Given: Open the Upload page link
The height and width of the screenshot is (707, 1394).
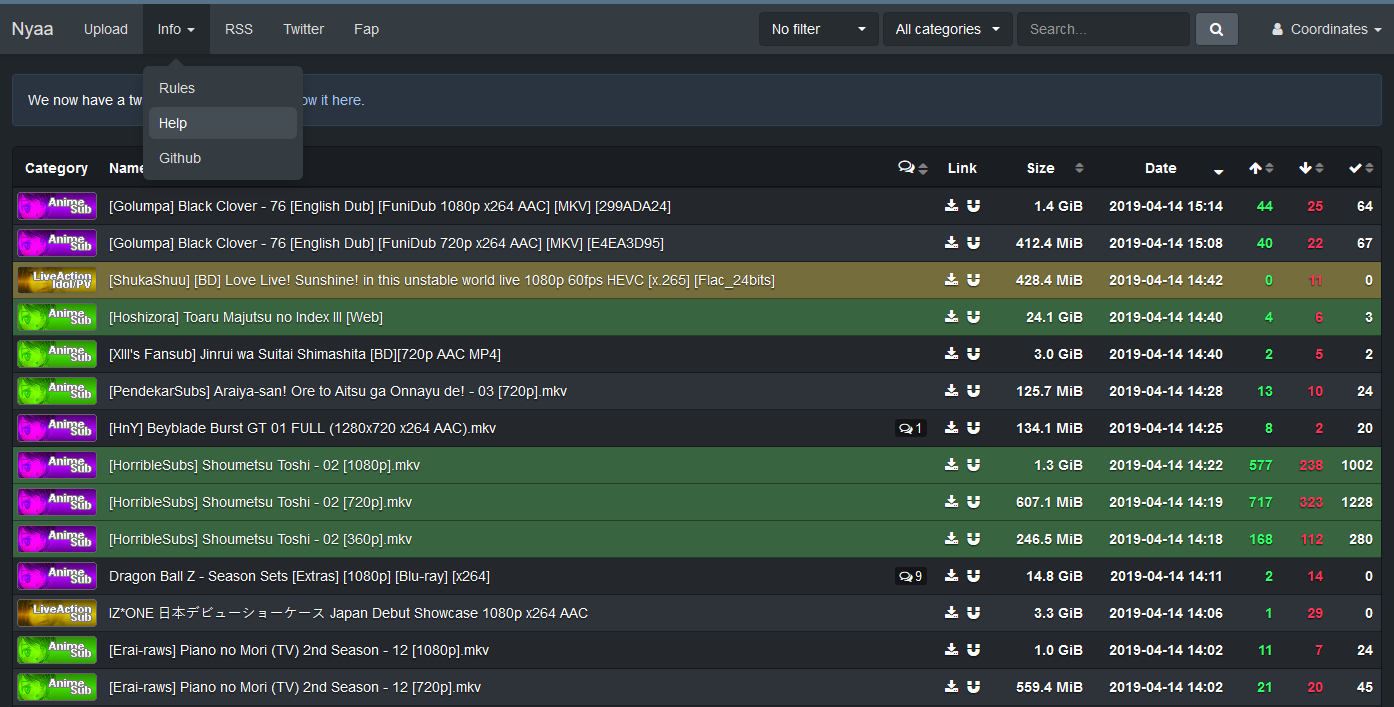Looking at the screenshot, I should 106,29.
